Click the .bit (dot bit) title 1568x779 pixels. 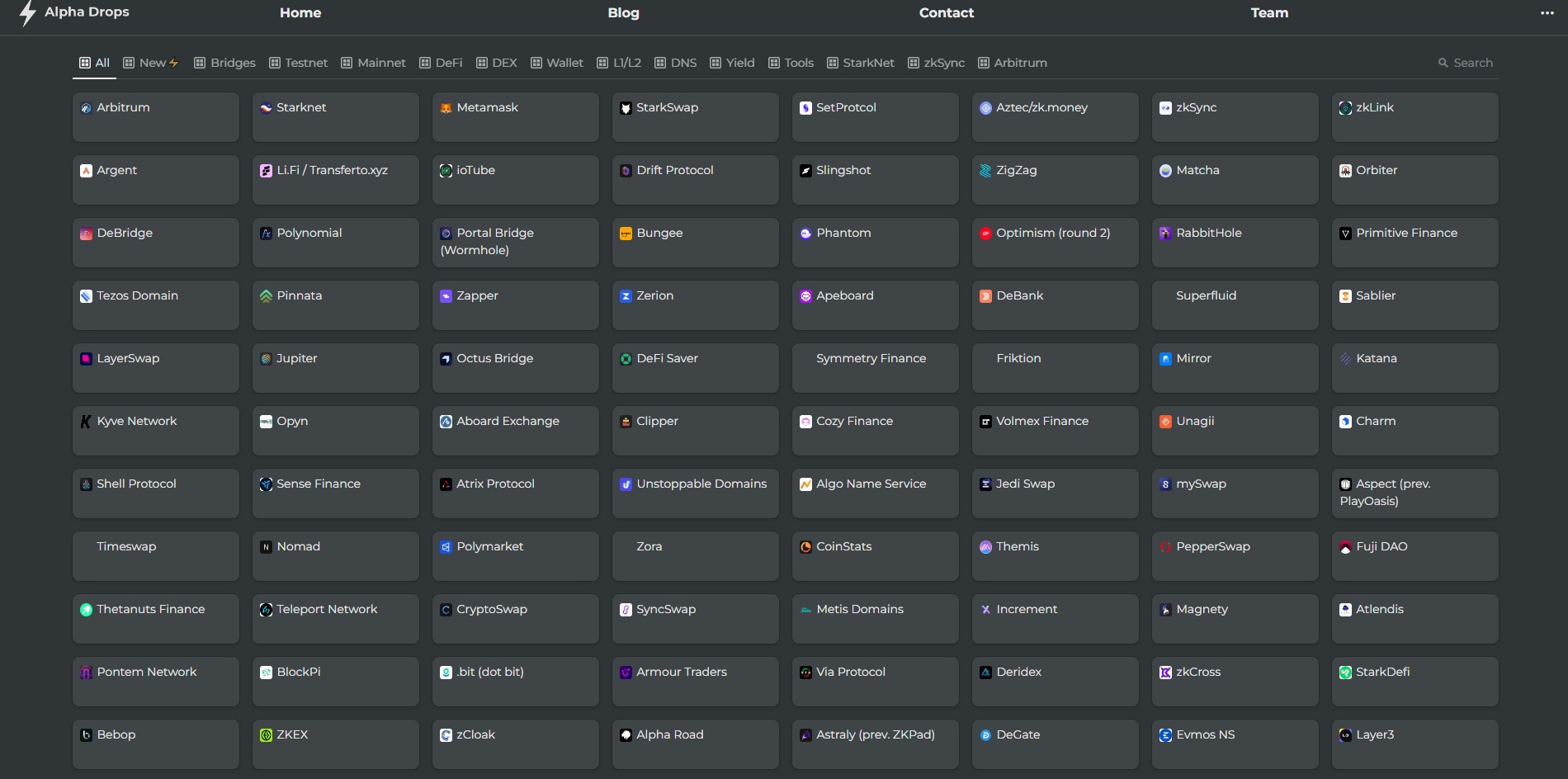coord(490,673)
